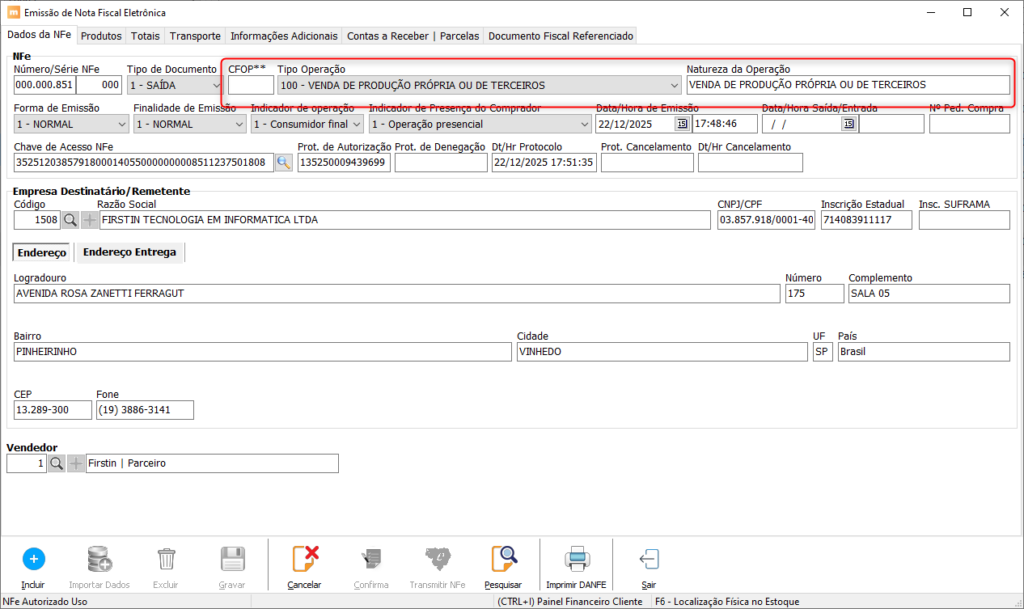Click the CFOP input field
Image resolution: width=1024 pixels, height=609 pixels.
[250, 86]
